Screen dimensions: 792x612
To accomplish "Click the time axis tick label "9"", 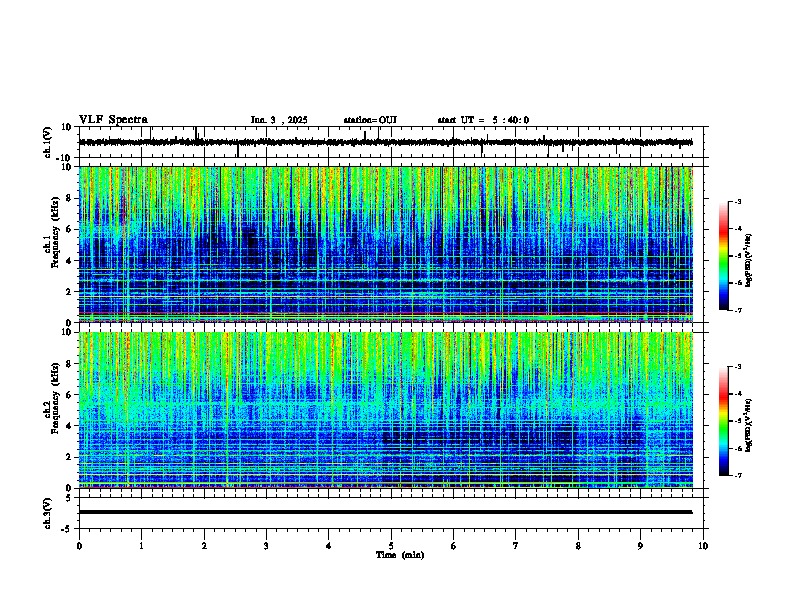I will pyautogui.click(x=640, y=546).
